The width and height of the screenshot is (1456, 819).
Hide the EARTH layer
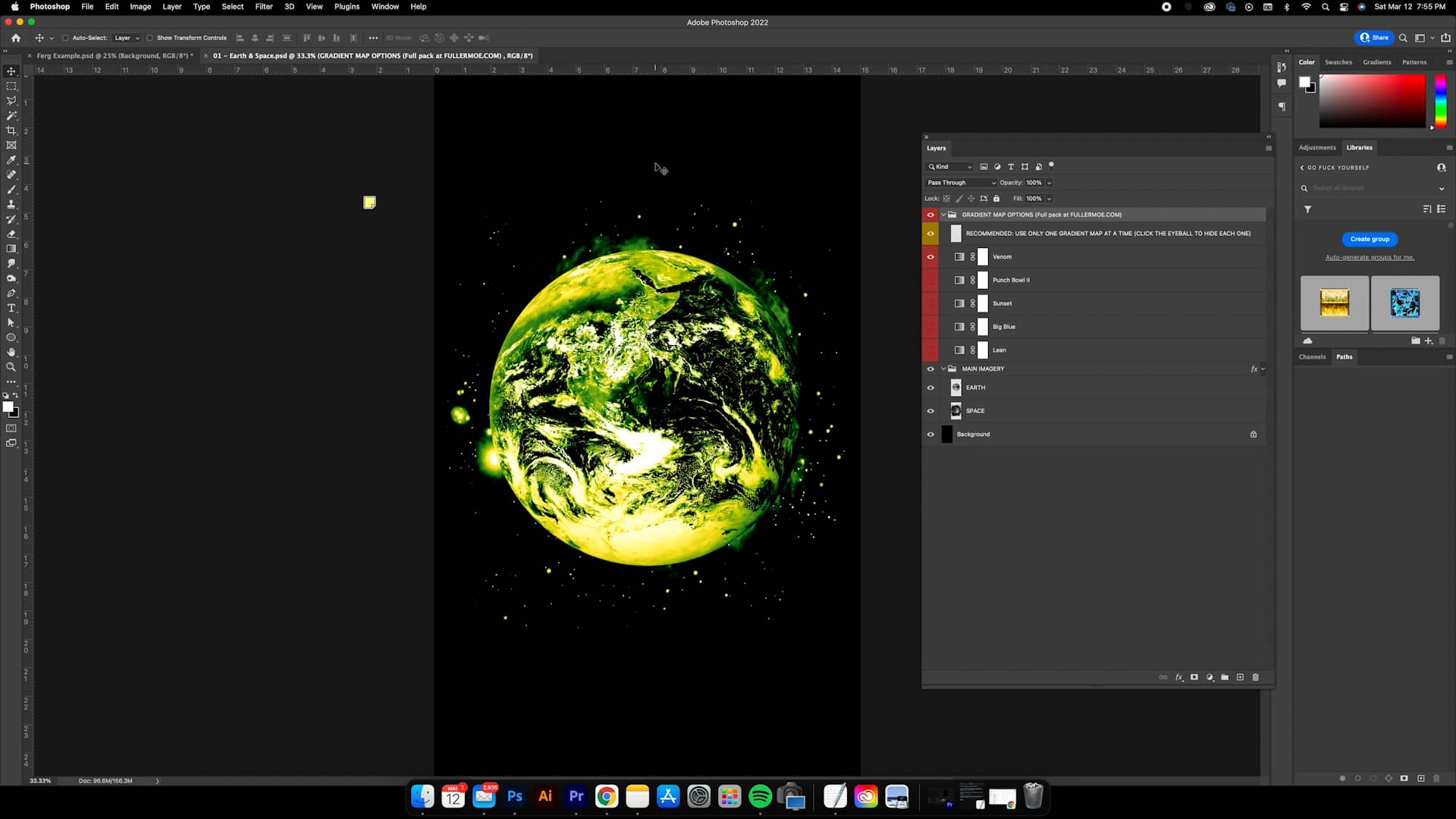tap(930, 388)
